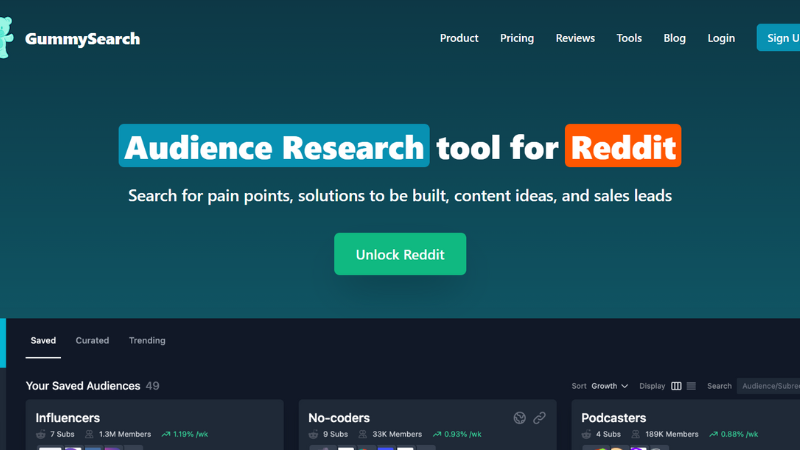The height and width of the screenshot is (450, 800).
Task: Click the No-coders 9 Subs icon
Action: [x=313, y=434]
